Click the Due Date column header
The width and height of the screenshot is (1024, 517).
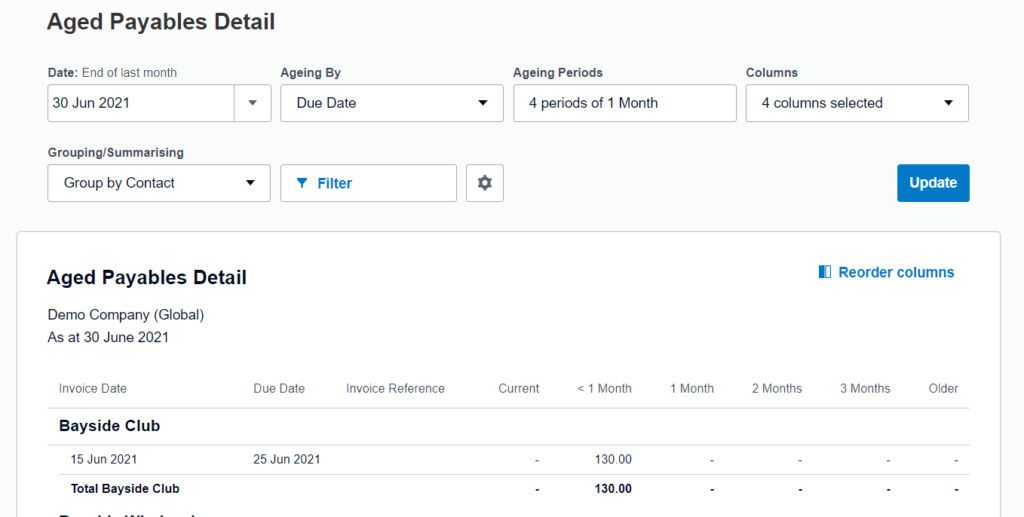pyautogui.click(x=279, y=388)
